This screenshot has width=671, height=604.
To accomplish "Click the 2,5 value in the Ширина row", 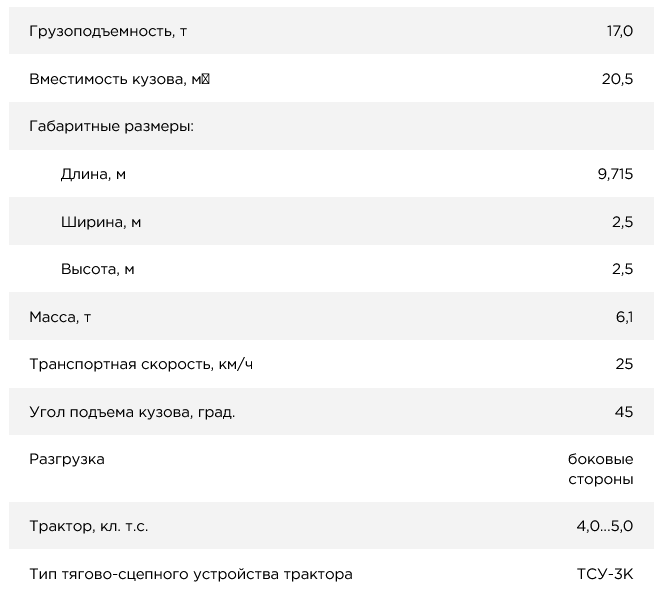I will (x=622, y=222).
